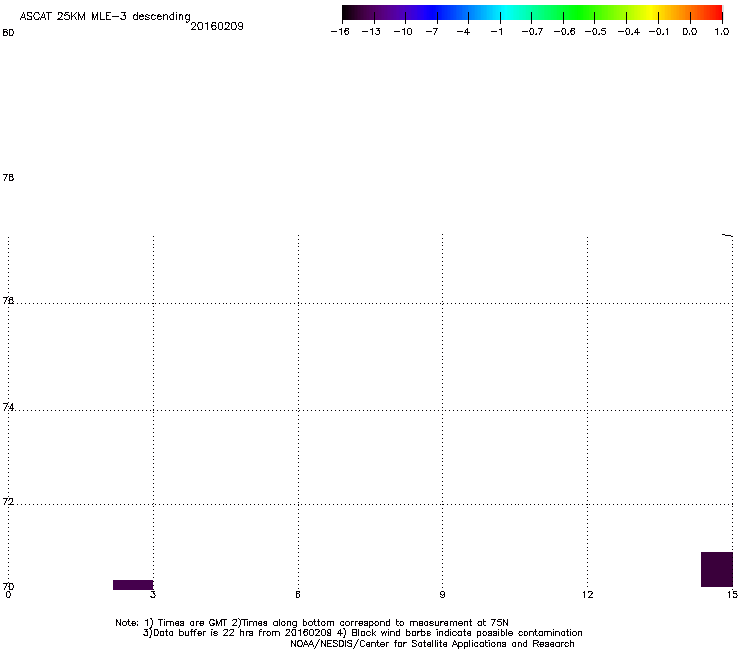The image size is (740, 650).
Task: Click the latitude axis label 72
Action: (8, 501)
